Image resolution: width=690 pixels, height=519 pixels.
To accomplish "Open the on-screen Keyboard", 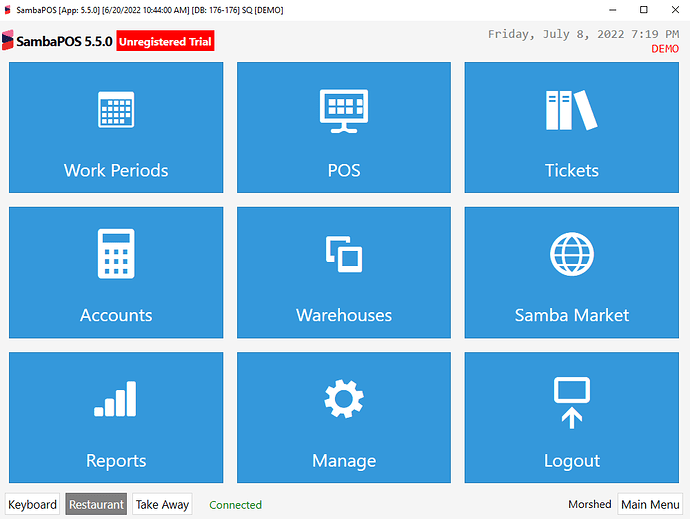I will click(x=33, y=504).
